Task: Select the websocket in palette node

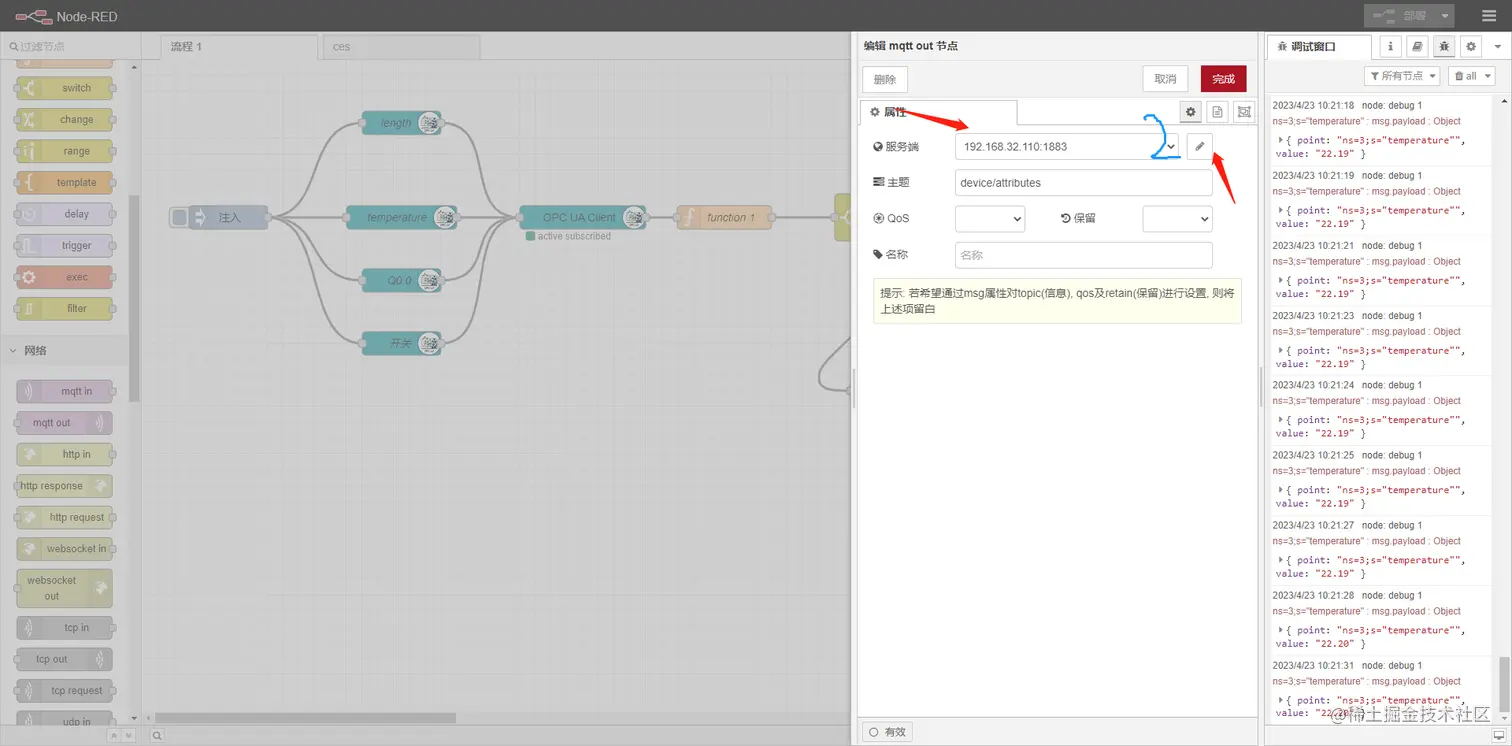Action: point(64,549)
